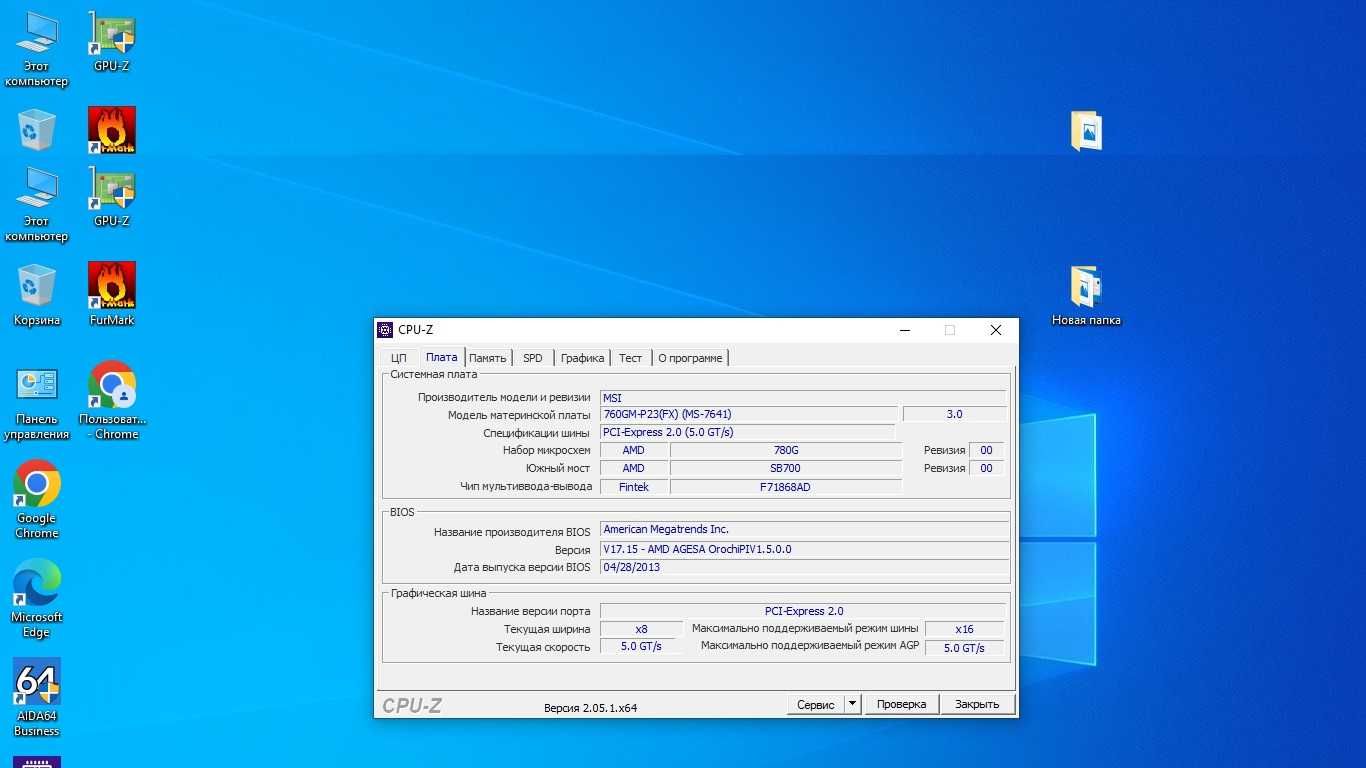Select the F71868AD chip value

[x=786, y=487]
